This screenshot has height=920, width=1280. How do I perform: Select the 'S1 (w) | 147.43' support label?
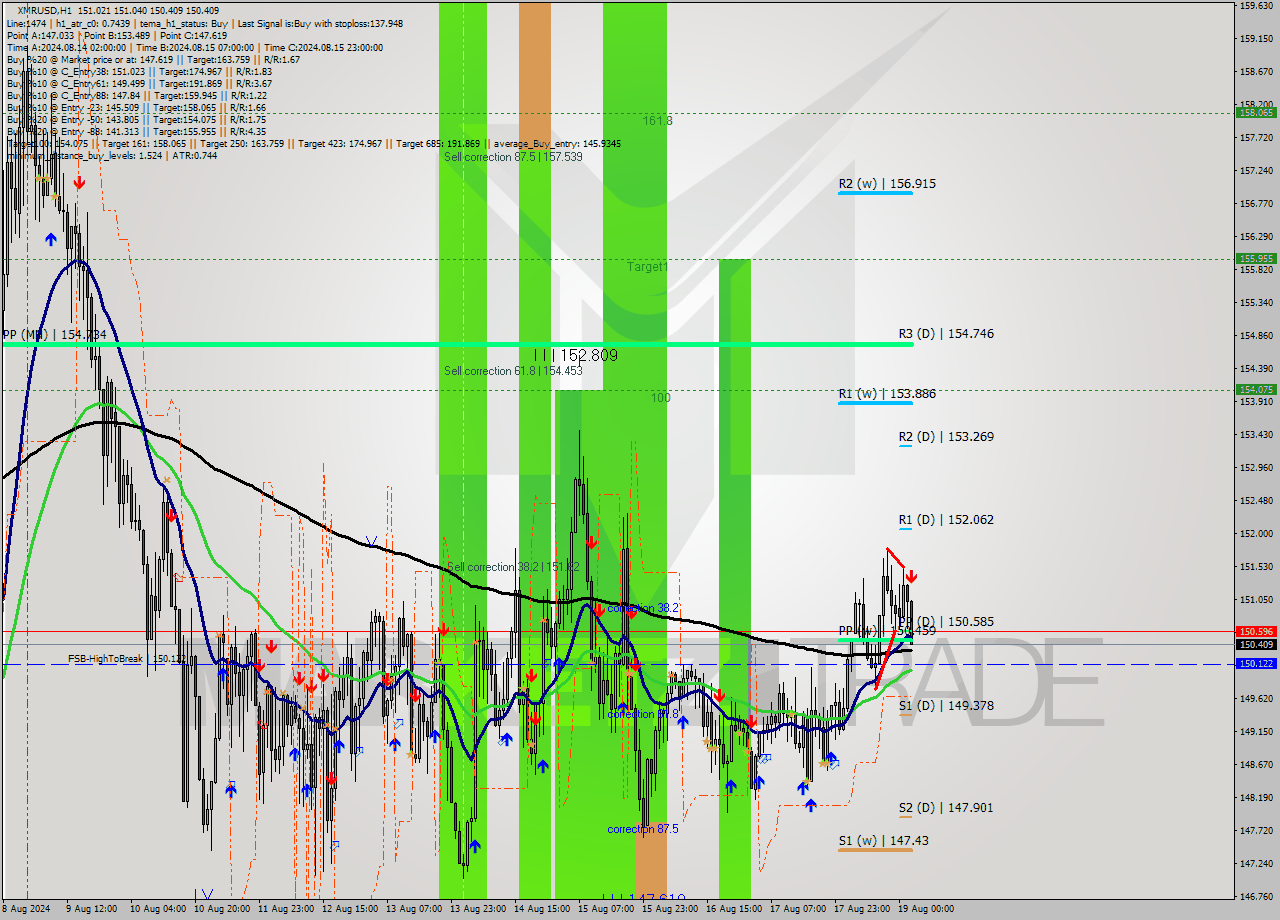pos(883,841)
